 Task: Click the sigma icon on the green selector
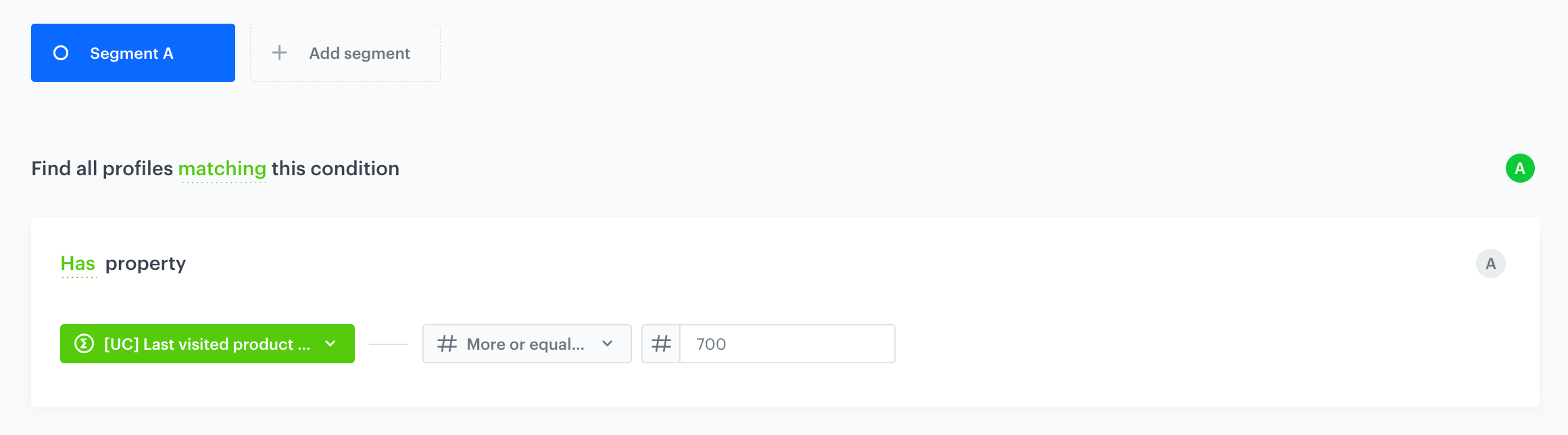click(84, 344)
